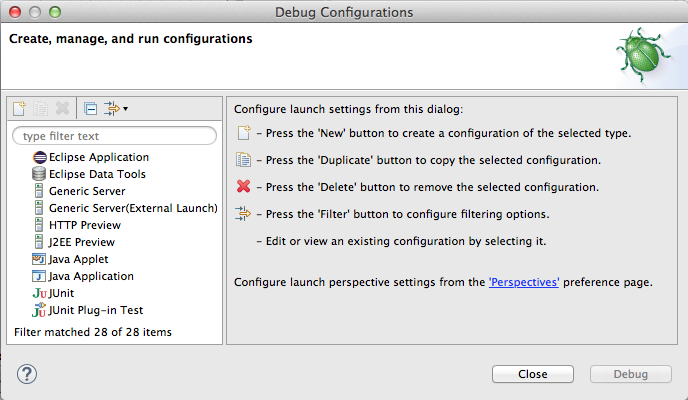This screenshot has height=400, width=688.
Task: Open the Filter dropdown arrow in toolbar
Action: tap(125, 108)
